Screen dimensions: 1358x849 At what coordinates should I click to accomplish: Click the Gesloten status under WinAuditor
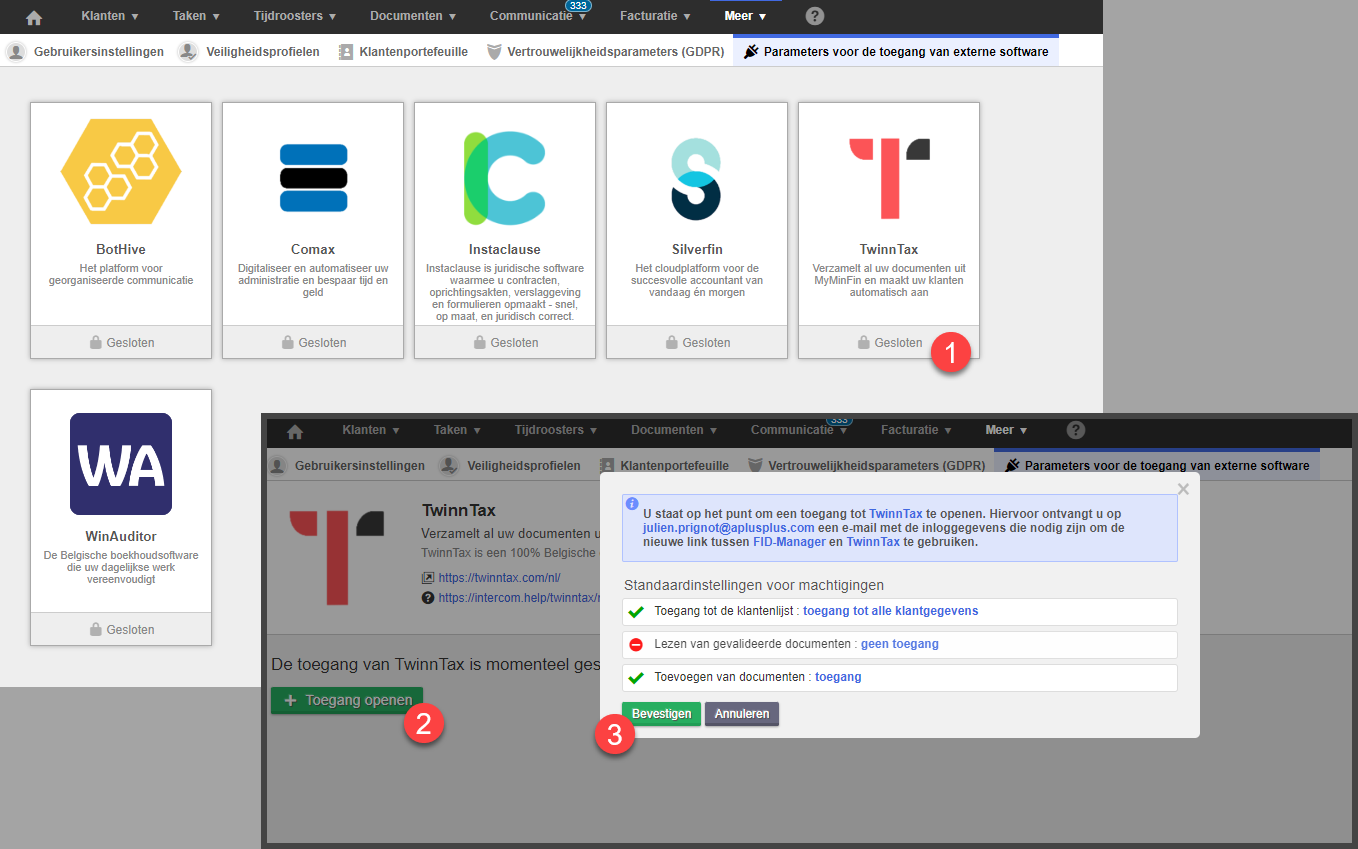[130, 629]
